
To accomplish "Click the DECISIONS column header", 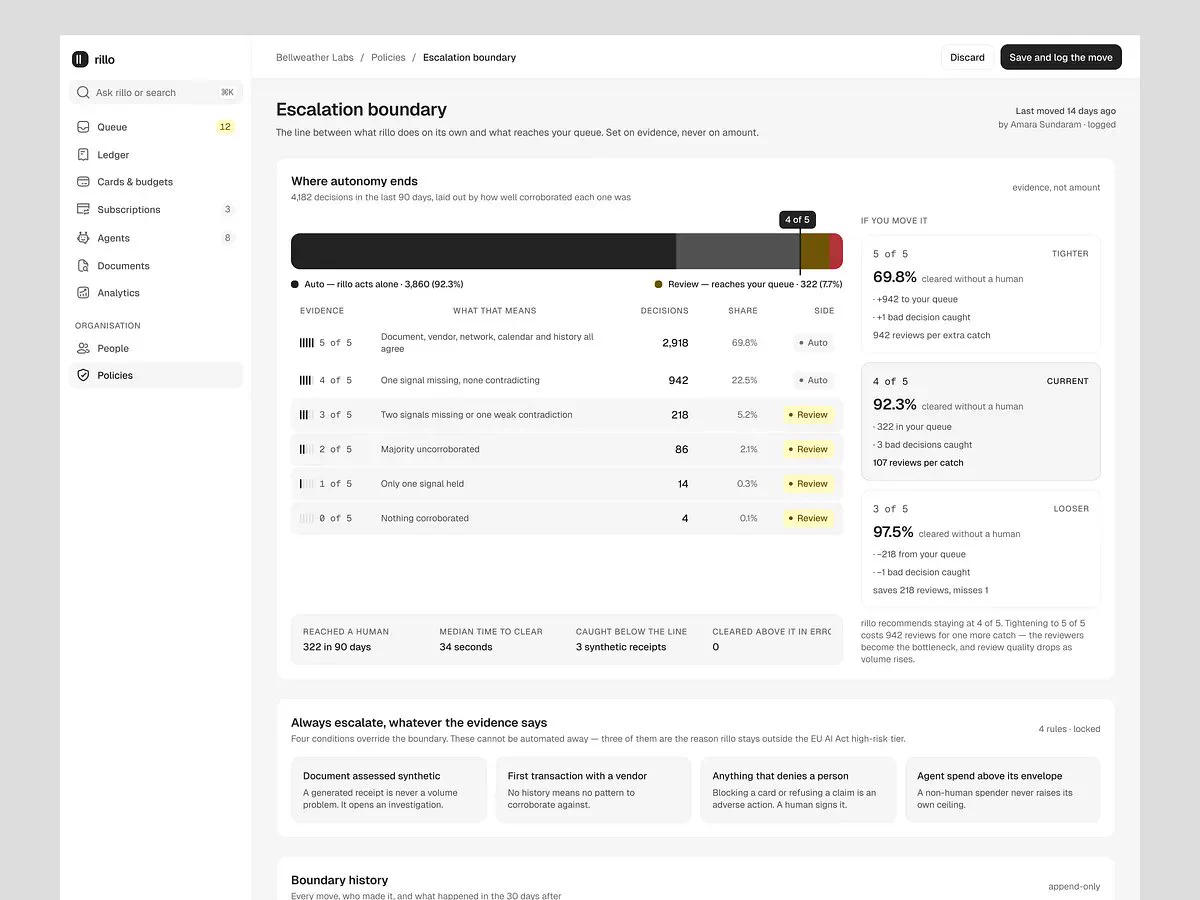I will tap(664, 311).
